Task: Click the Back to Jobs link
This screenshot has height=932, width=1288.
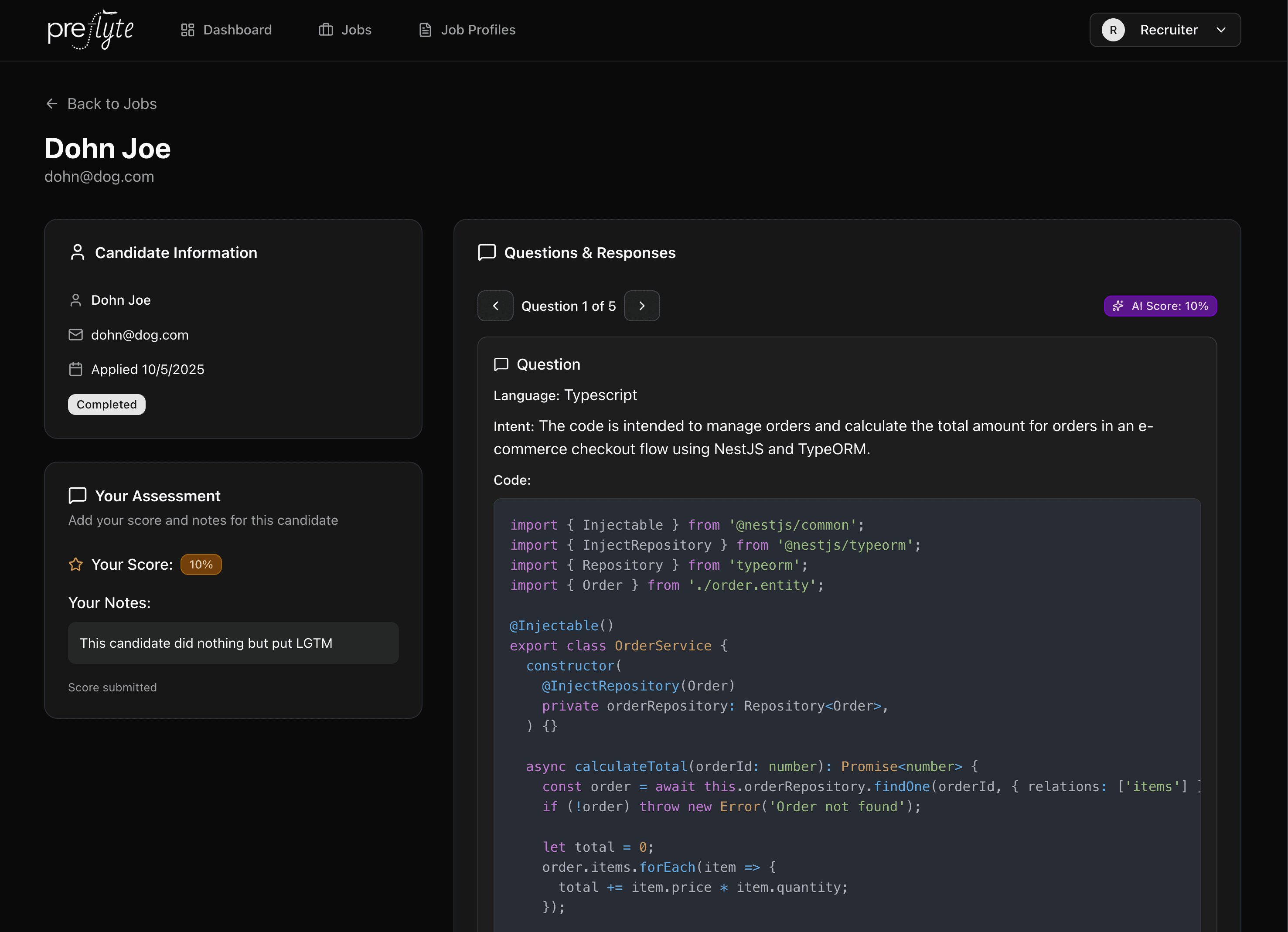Action: coord(112,104)
